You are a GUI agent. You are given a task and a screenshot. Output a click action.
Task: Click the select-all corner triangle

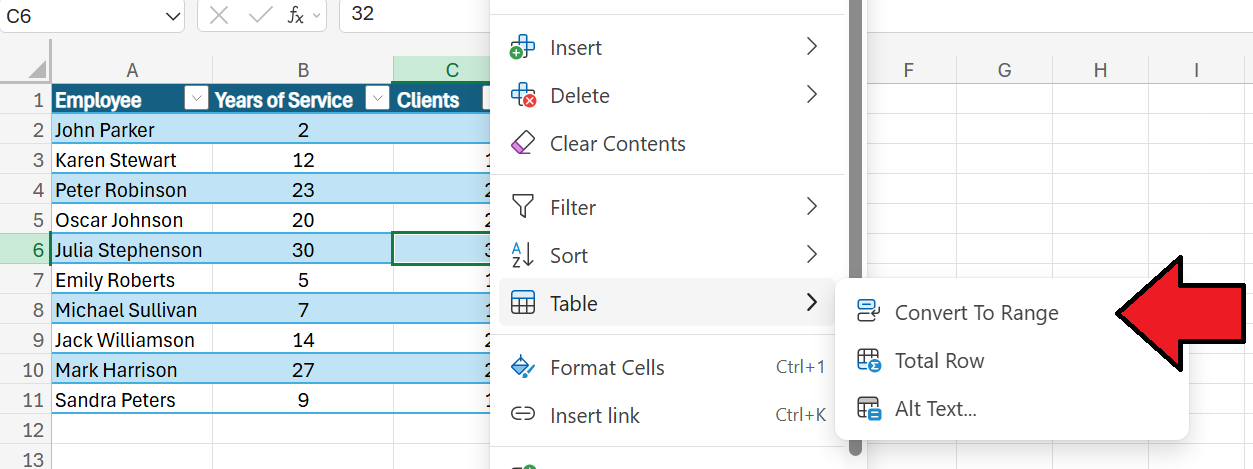pyautogui.click(x=37, y=70)
